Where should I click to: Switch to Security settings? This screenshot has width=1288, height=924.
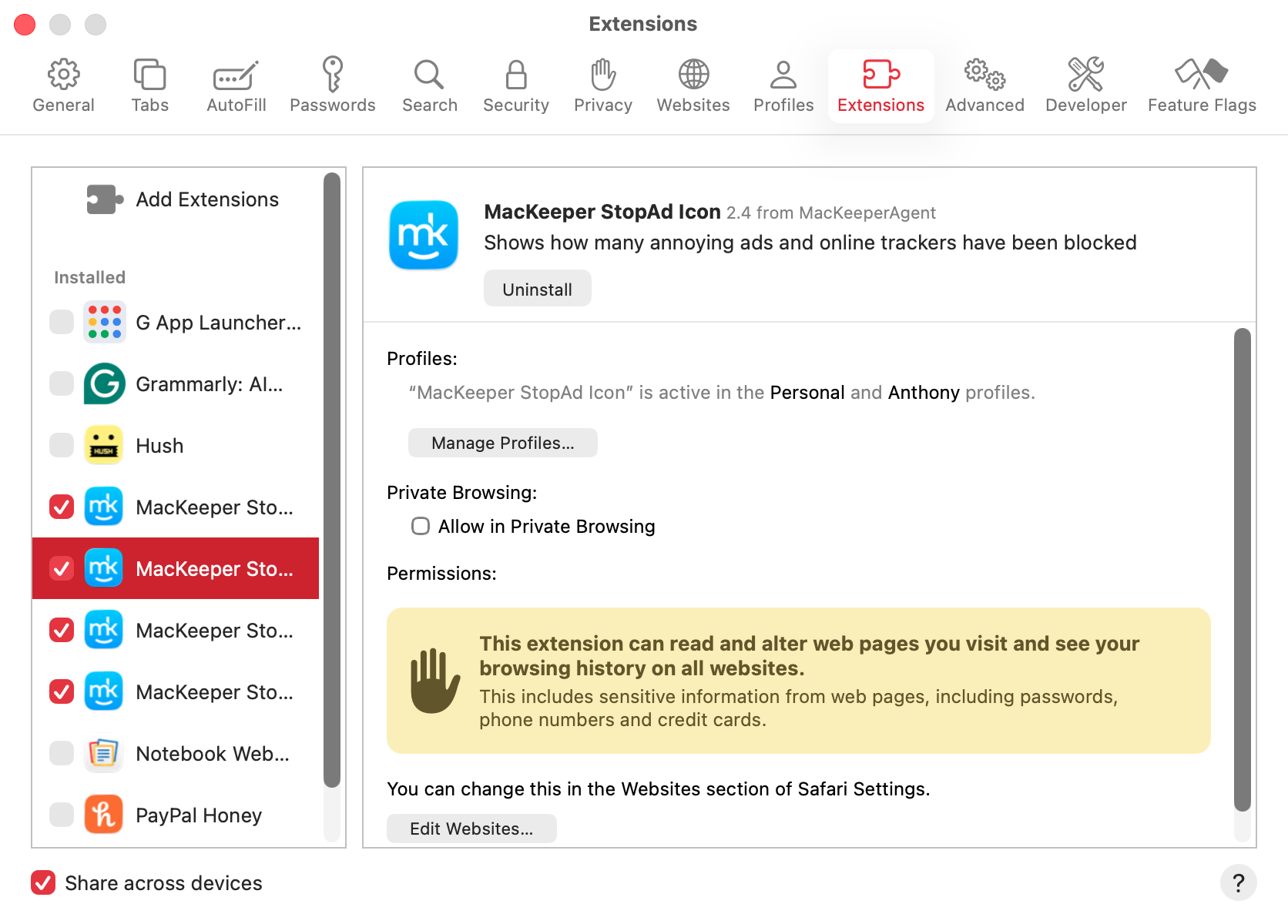(515, 86)
